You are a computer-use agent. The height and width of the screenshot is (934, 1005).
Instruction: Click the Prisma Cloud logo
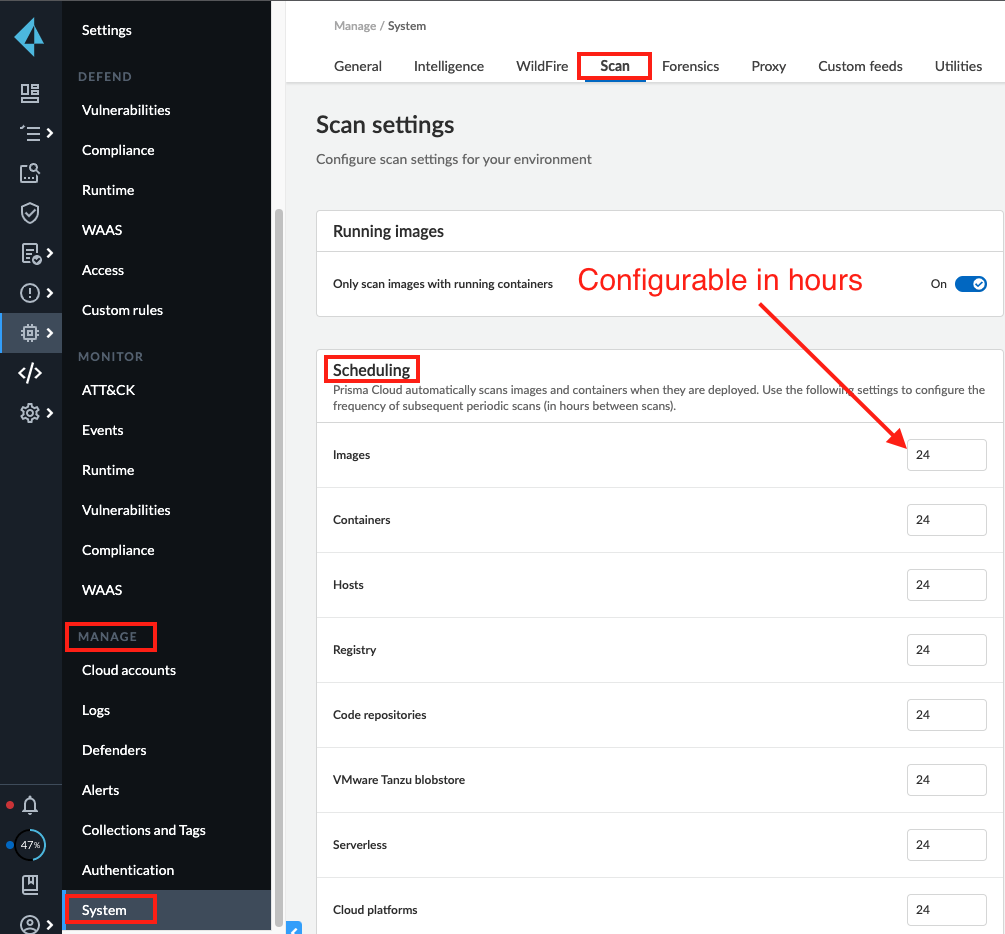pyautogui.click(x=29, y=37)
